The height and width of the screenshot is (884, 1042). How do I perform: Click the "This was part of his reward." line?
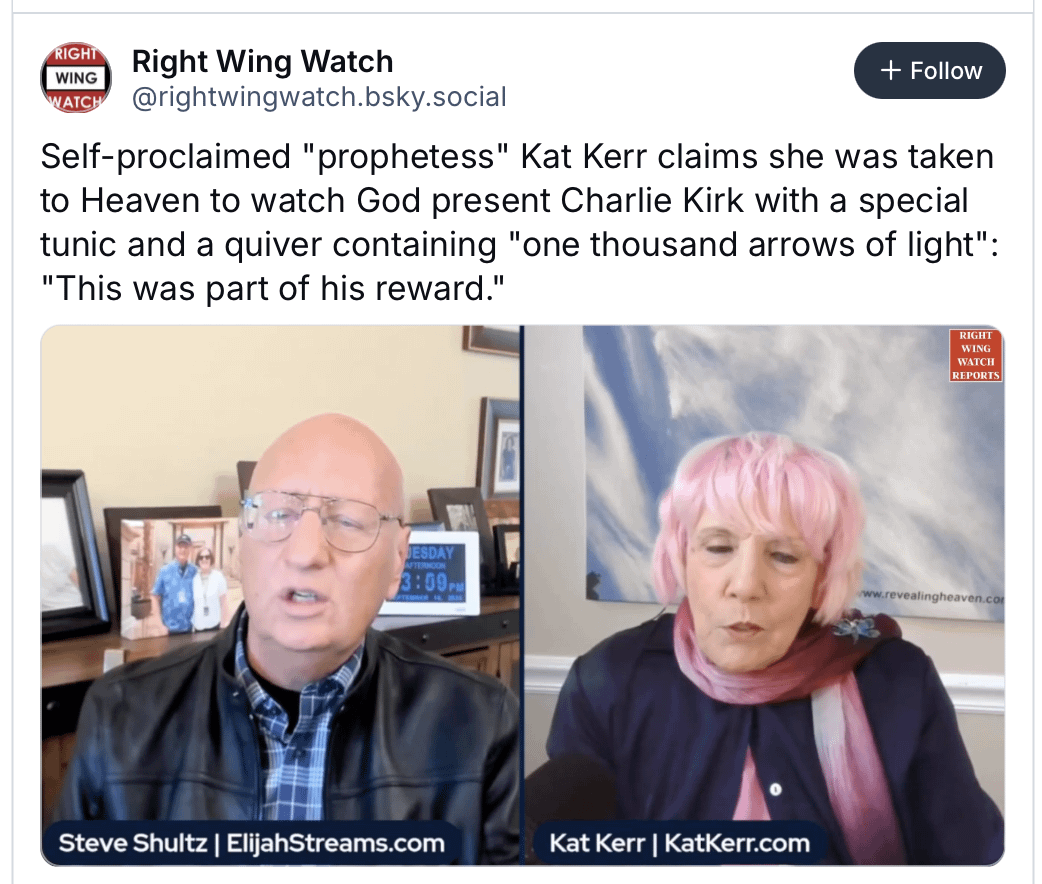272,288
